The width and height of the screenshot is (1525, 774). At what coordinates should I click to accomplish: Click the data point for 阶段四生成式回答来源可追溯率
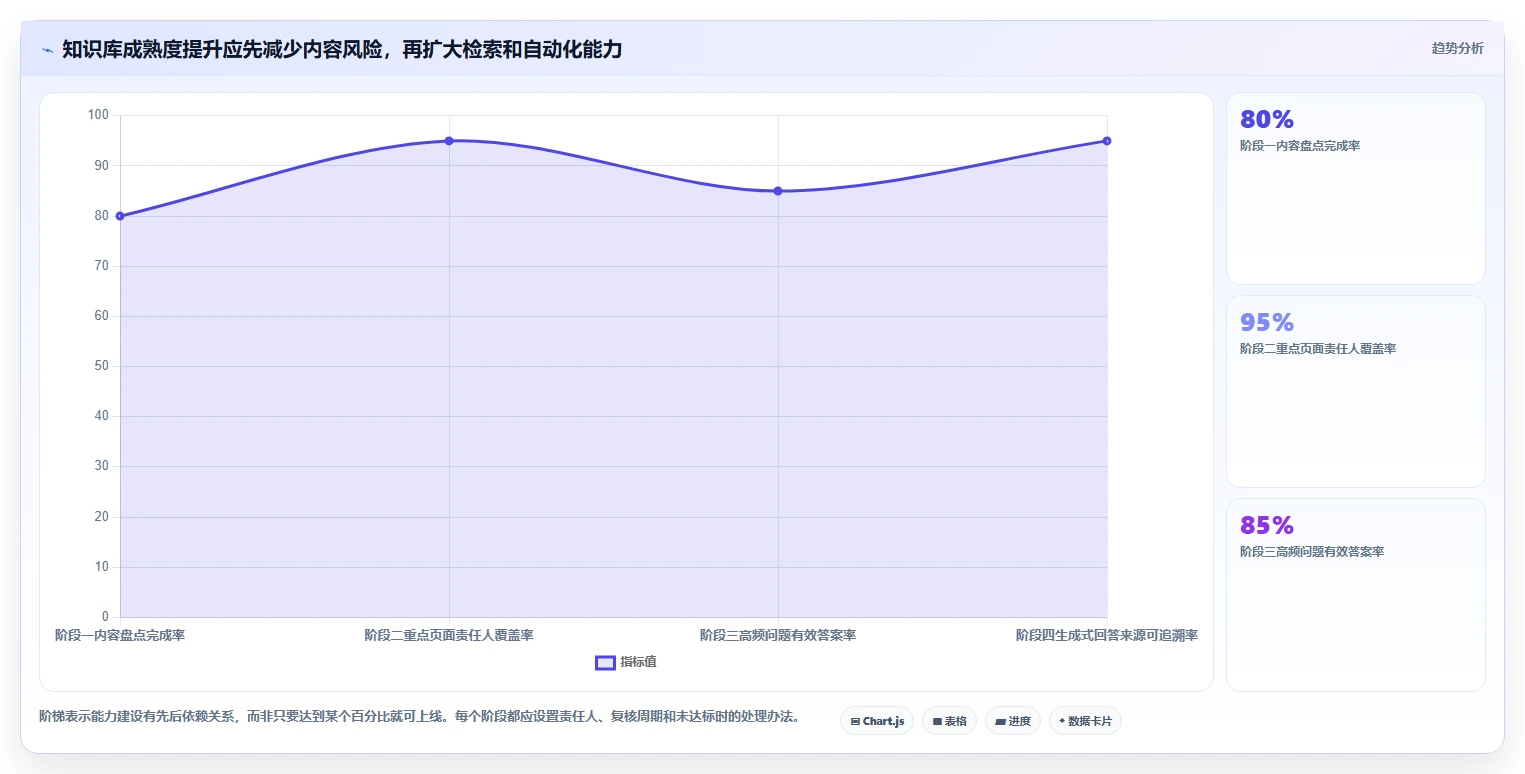1107,141
